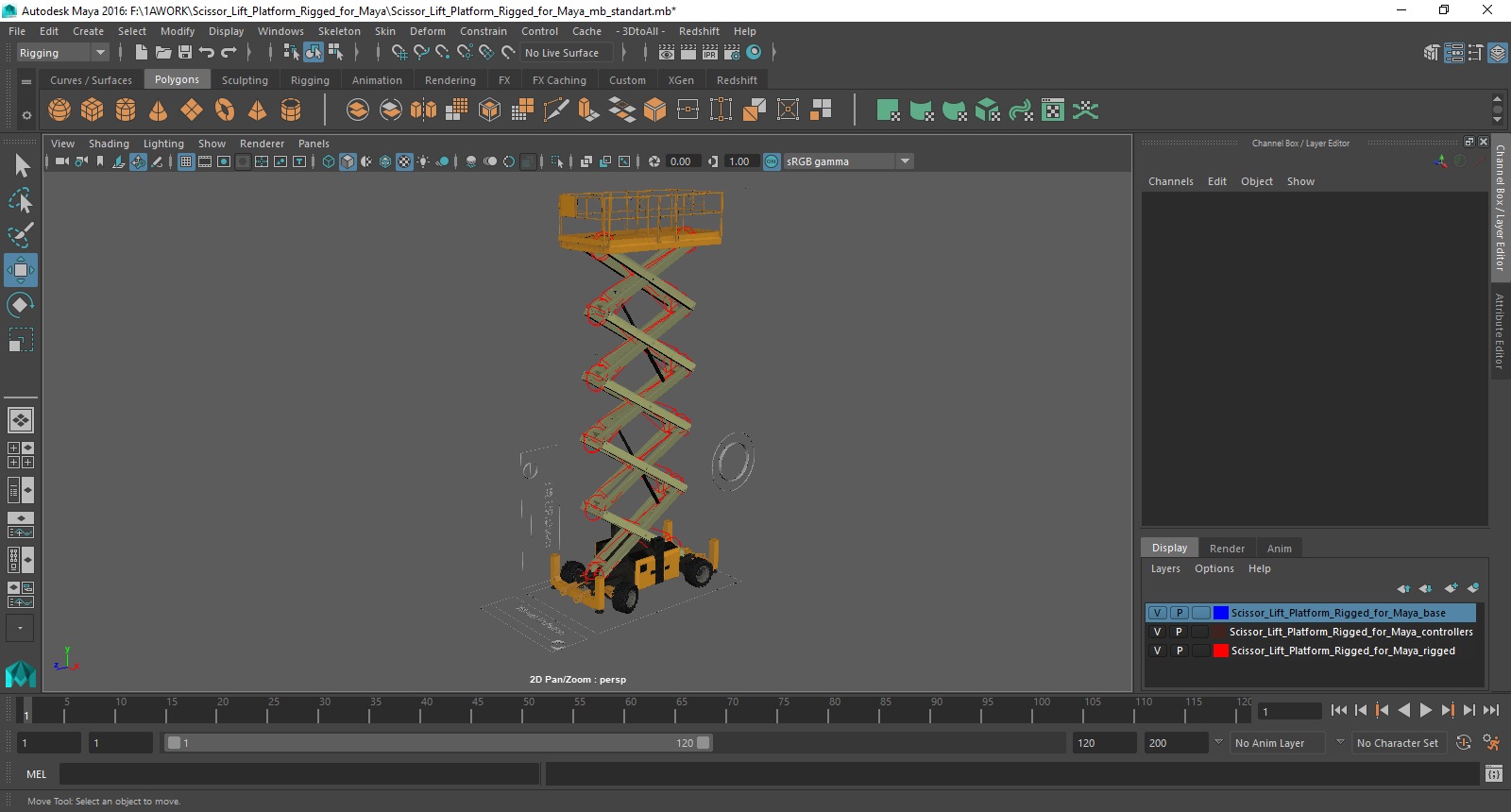
Task: Switch to the Sculpting shelf tab
Action: tap(245, 80)
